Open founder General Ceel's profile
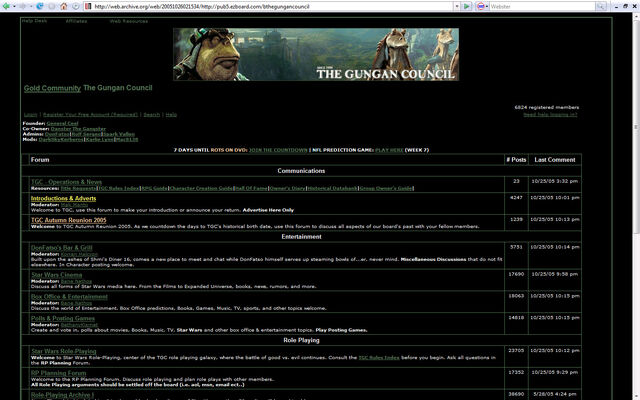The width and height of the screenshot is (640, 400). tap(62, 123)
